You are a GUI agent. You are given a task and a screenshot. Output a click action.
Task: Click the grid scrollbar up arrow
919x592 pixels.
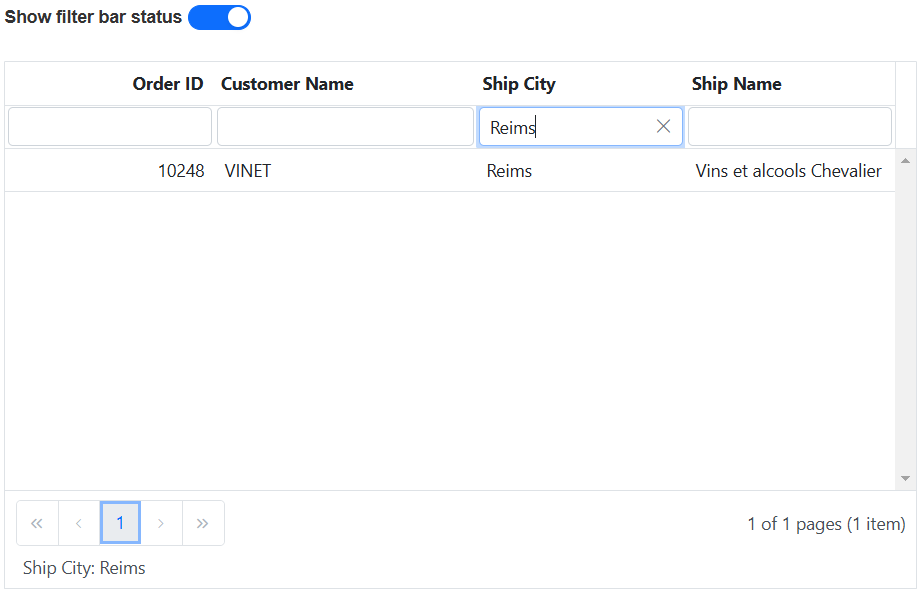[906, 160]
